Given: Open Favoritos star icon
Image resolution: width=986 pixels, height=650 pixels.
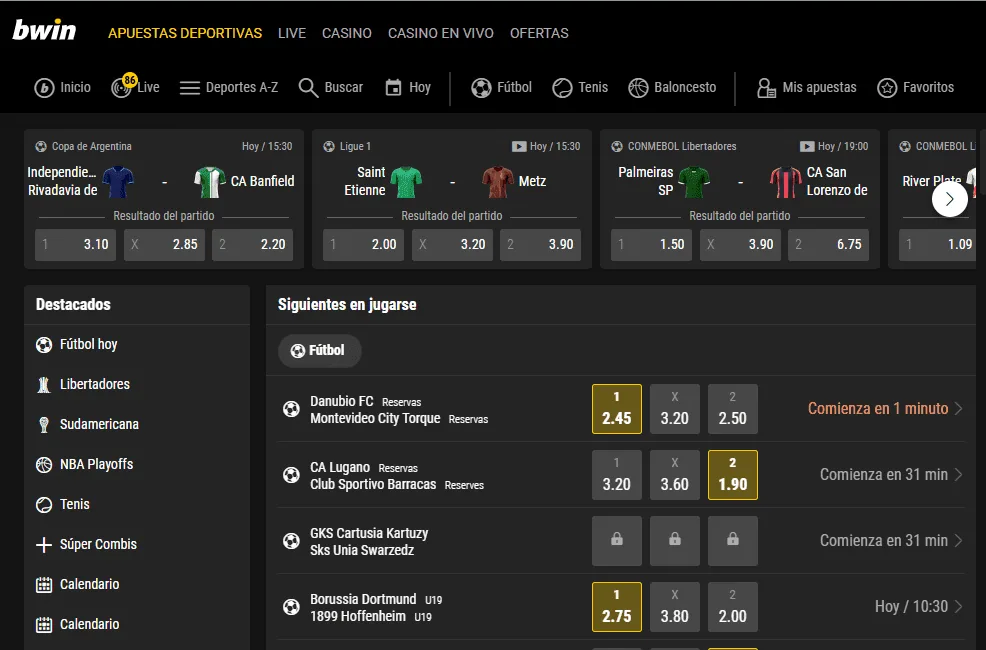Looking at the screenshot, I should click(x=887, y=88).
